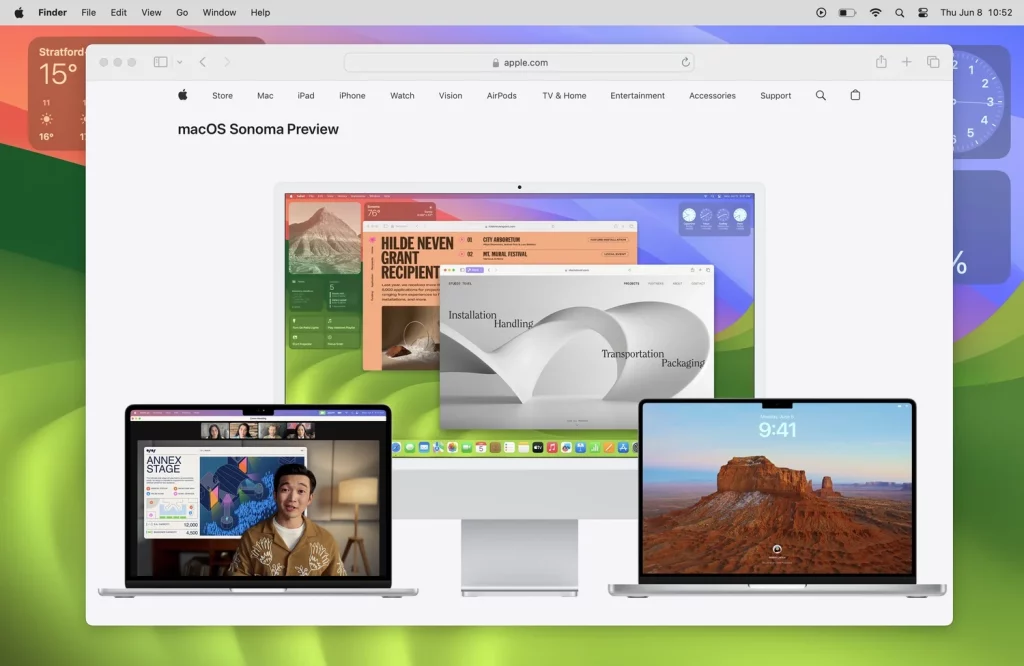
Task: Toggle the Safari sidebar button
Action: coord(160,62)
